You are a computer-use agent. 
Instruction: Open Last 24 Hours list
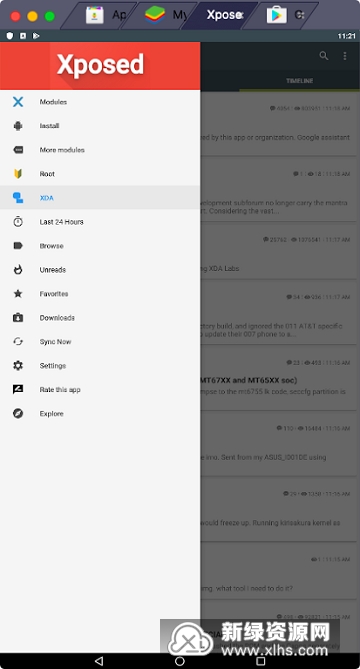pos(100,221)
